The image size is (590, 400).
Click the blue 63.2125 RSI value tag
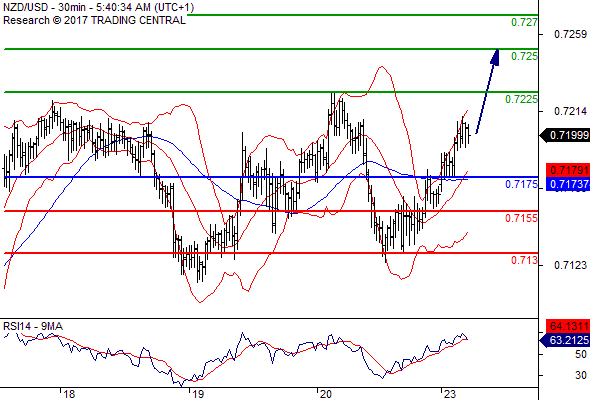[x=565, y=340]
